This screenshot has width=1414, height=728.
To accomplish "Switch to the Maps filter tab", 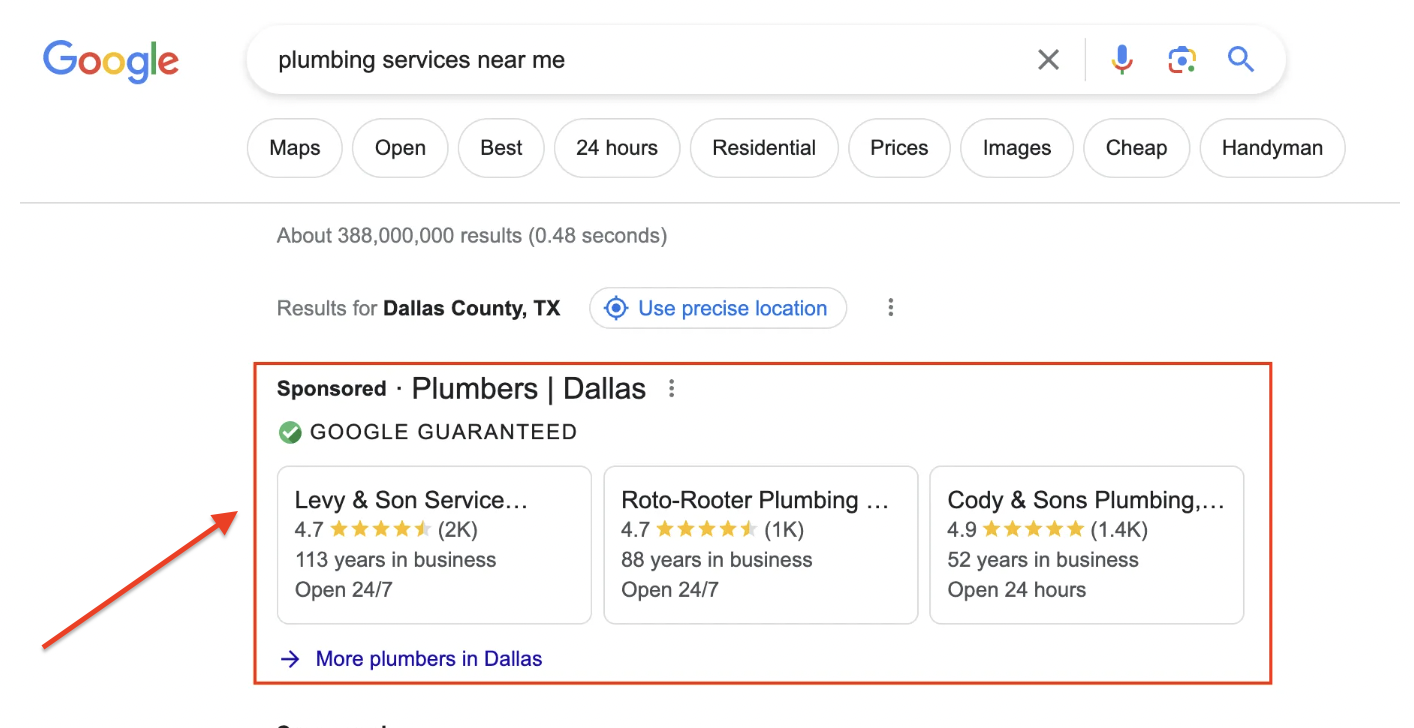I will coord(294,147).
